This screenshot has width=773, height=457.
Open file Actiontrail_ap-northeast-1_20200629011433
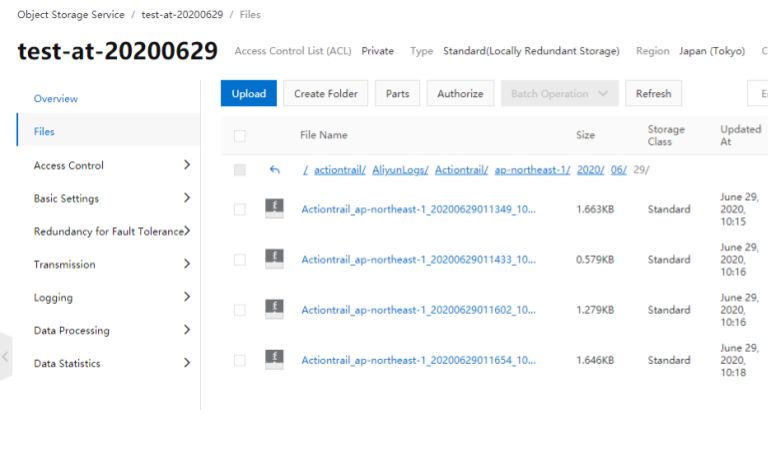click(419, 260)
